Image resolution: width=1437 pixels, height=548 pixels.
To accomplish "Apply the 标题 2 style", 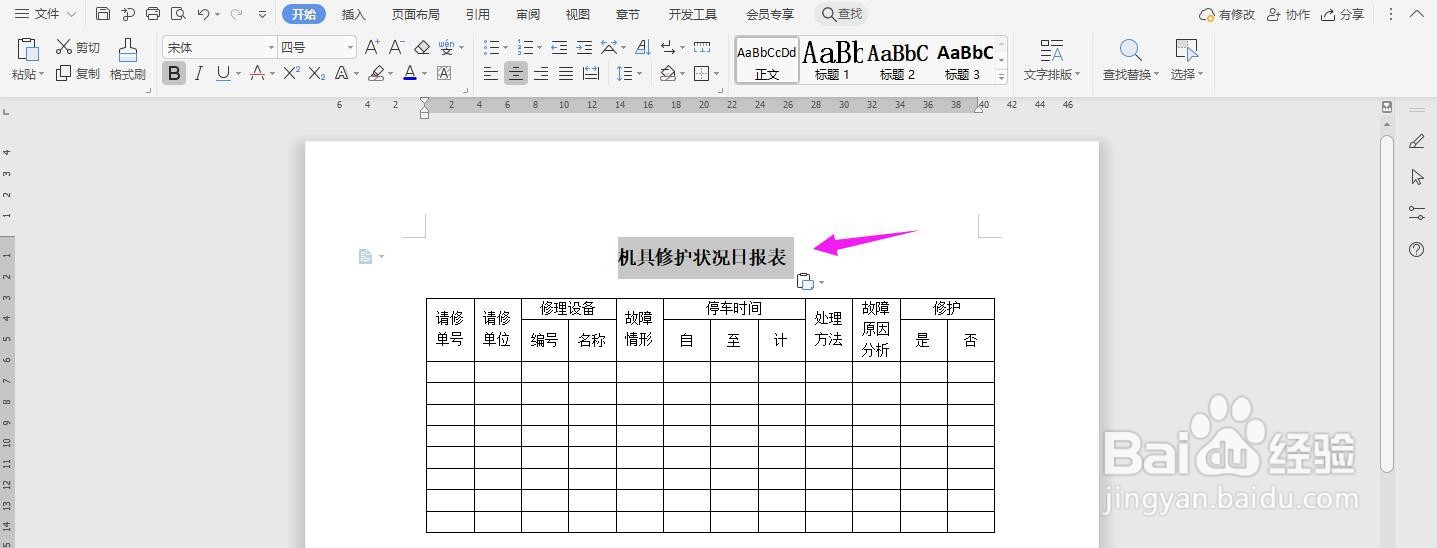I will (x=897, y=60).
